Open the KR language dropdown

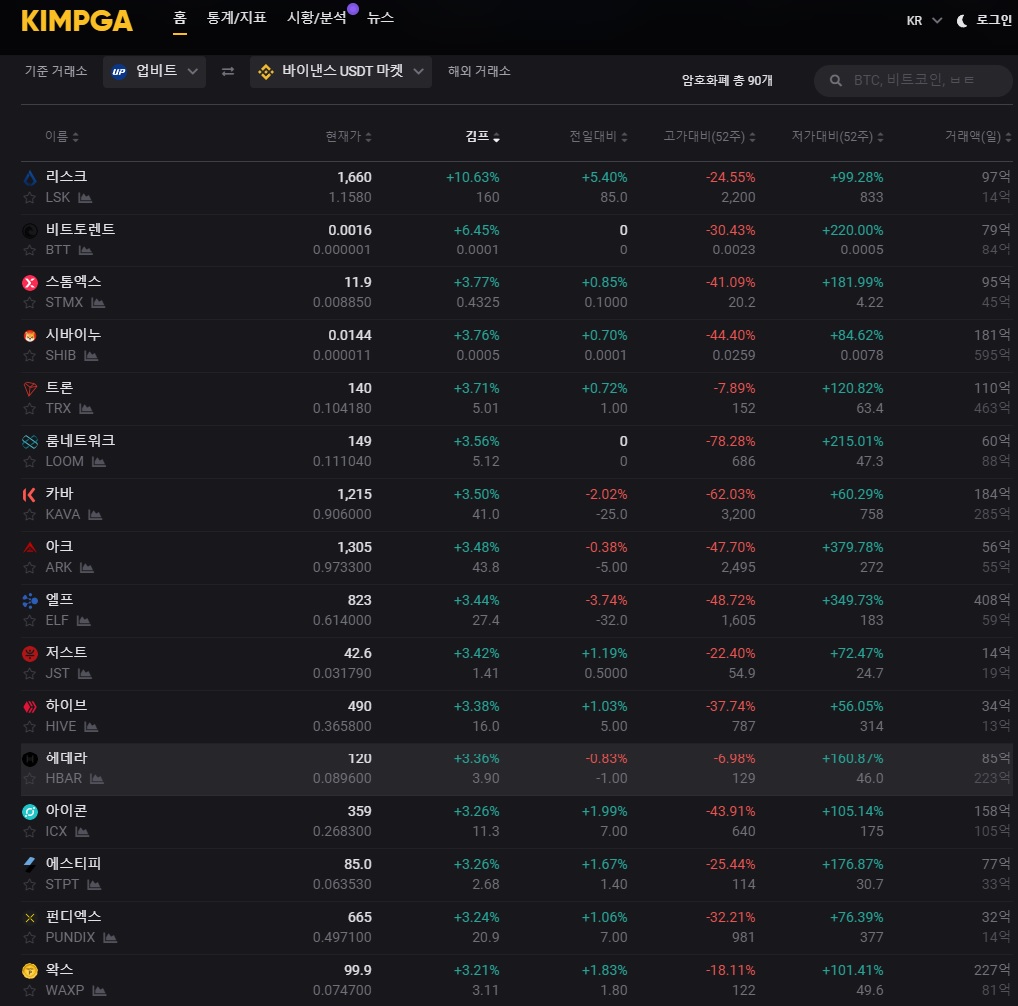pyautogui.click(x=924, y=21)
